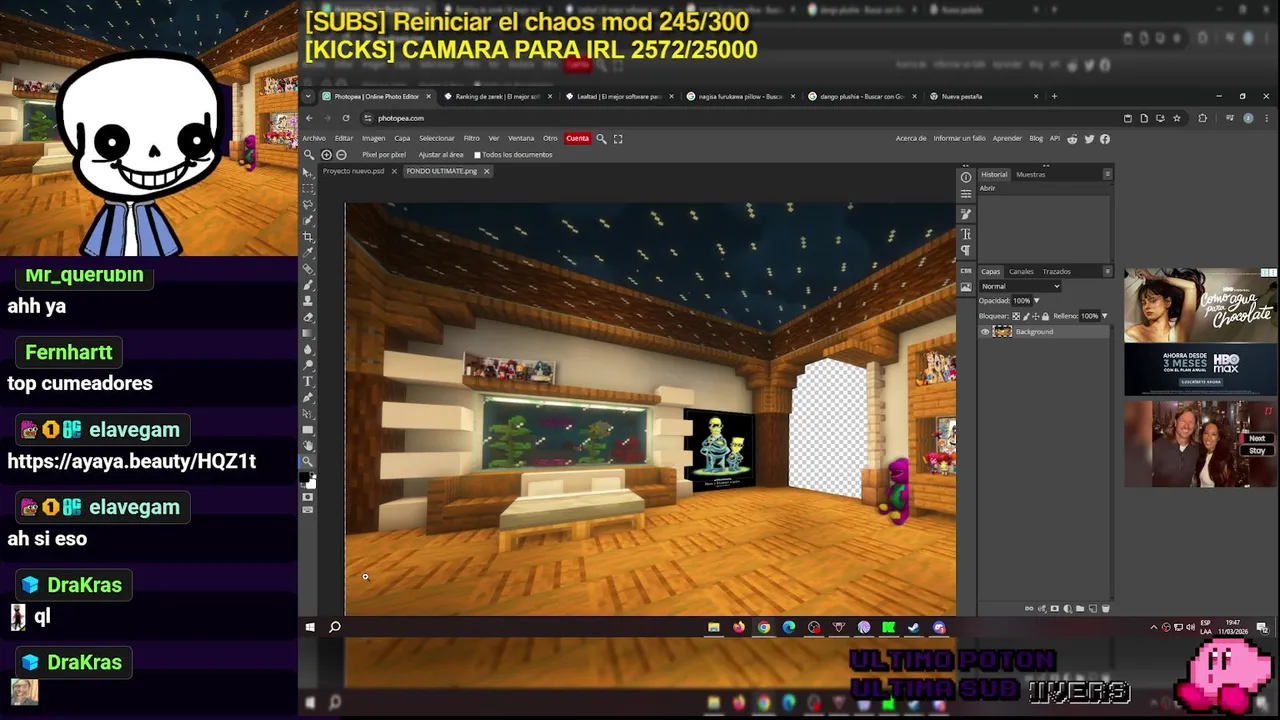Open the Informar un fallo link
Image resolution: width=1280 pixels, height=720 pixels.
pyautogui.click(x=959, y=139)
